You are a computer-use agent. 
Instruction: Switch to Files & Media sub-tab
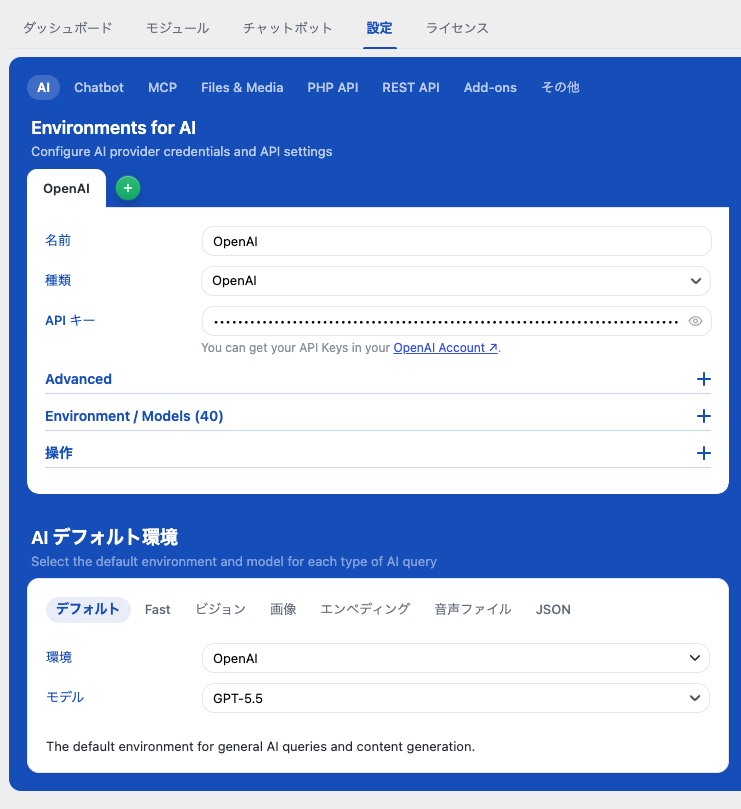click(x=242, y=88)
